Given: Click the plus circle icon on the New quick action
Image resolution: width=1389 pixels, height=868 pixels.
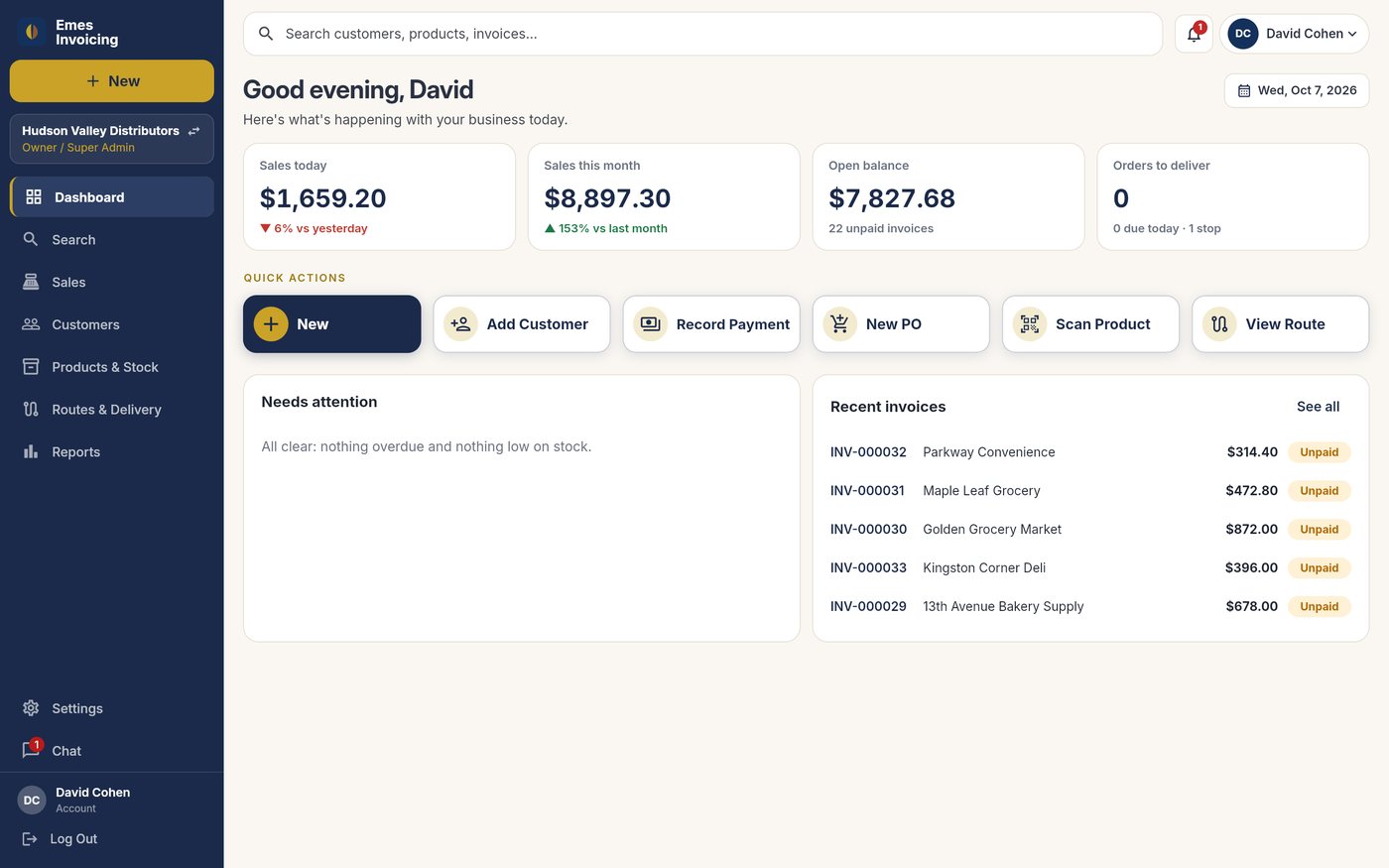Looking at the screenshot, I should pyautogui.click(x=271, y=324).
